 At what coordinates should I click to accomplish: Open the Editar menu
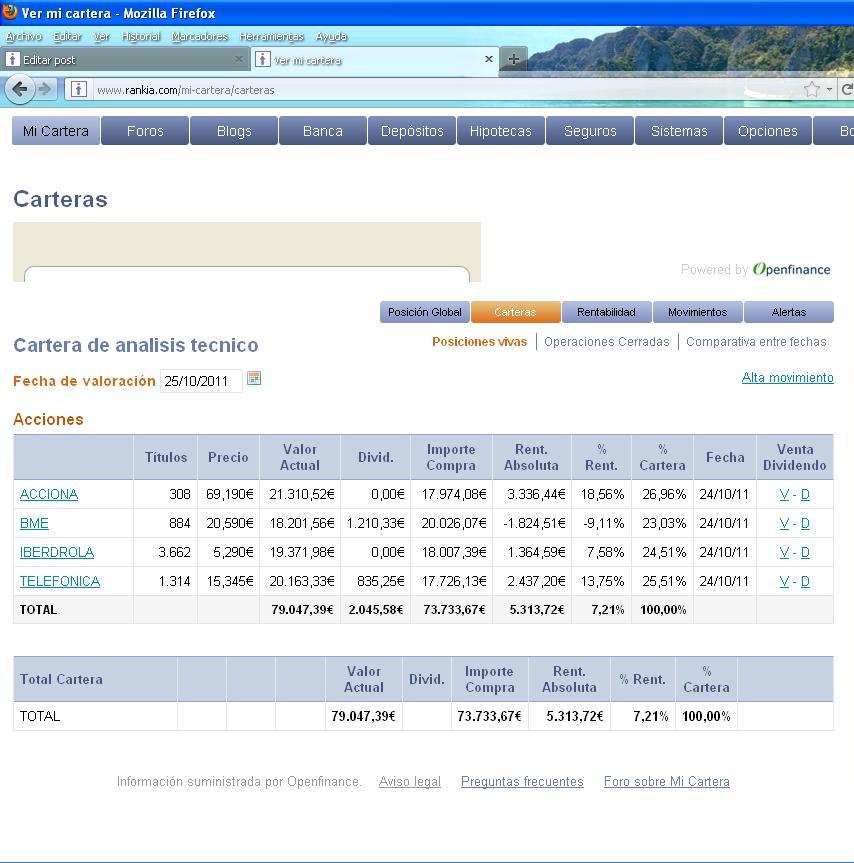click(x=67, y=36)
